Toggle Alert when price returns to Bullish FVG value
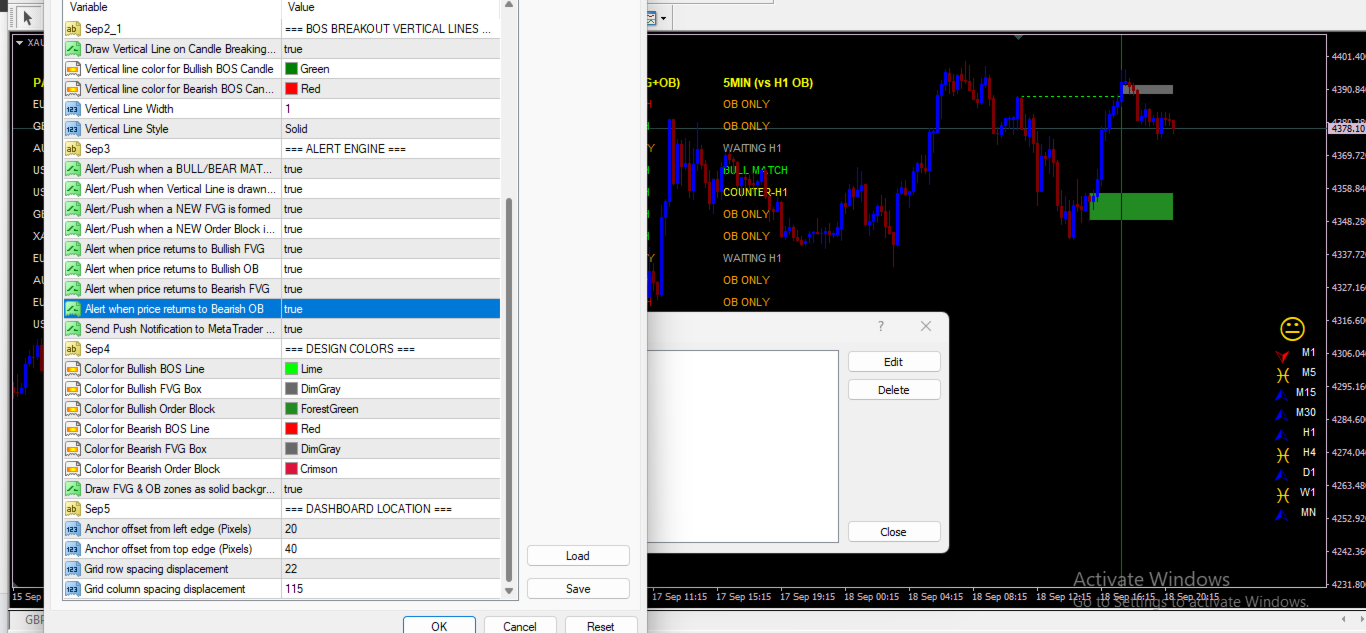Screen dimensions: 1366x633 click(x=391, y=249)
